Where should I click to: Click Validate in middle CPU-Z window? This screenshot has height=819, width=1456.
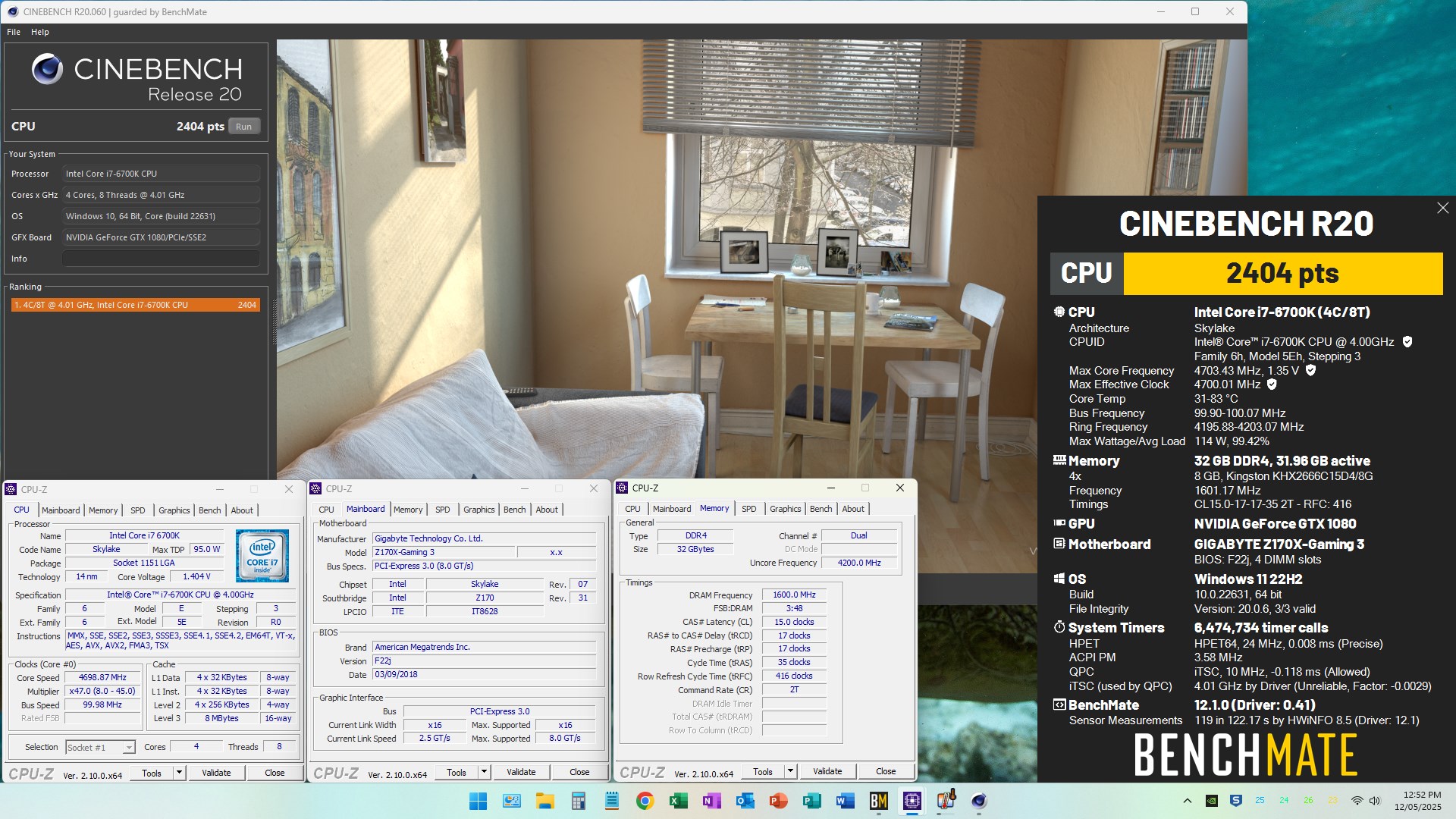click(x=521, y=772)
